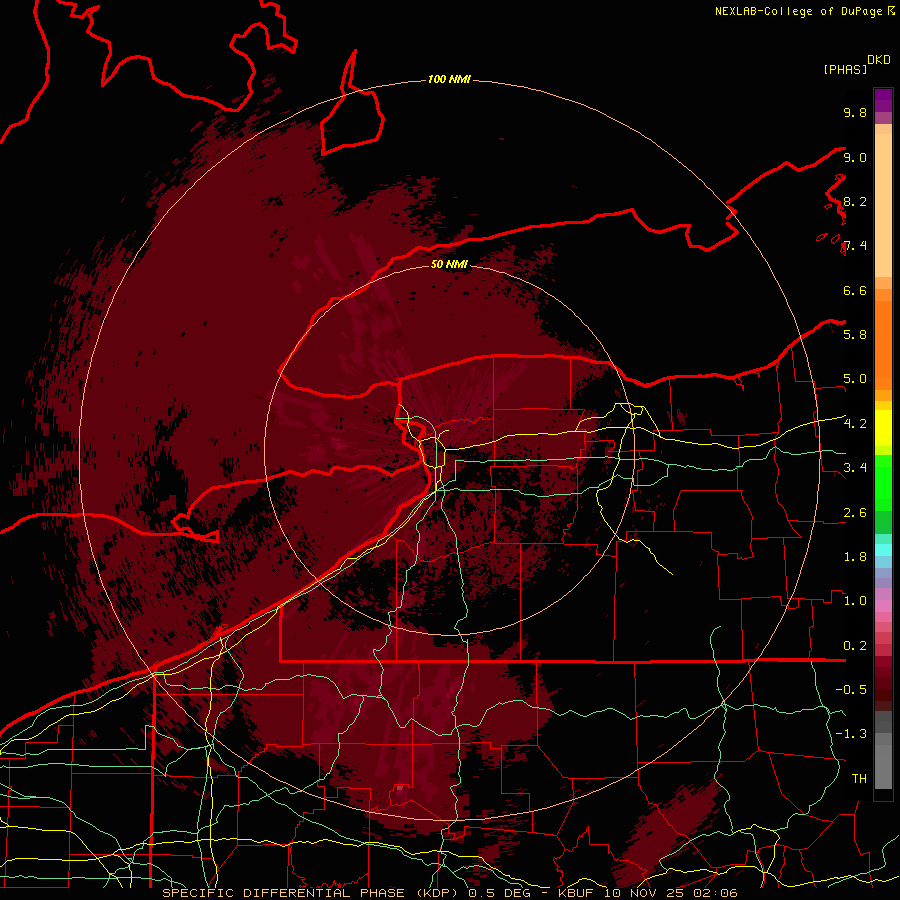
Task: Click the TH threshold legend label
Action: (859, 779)
